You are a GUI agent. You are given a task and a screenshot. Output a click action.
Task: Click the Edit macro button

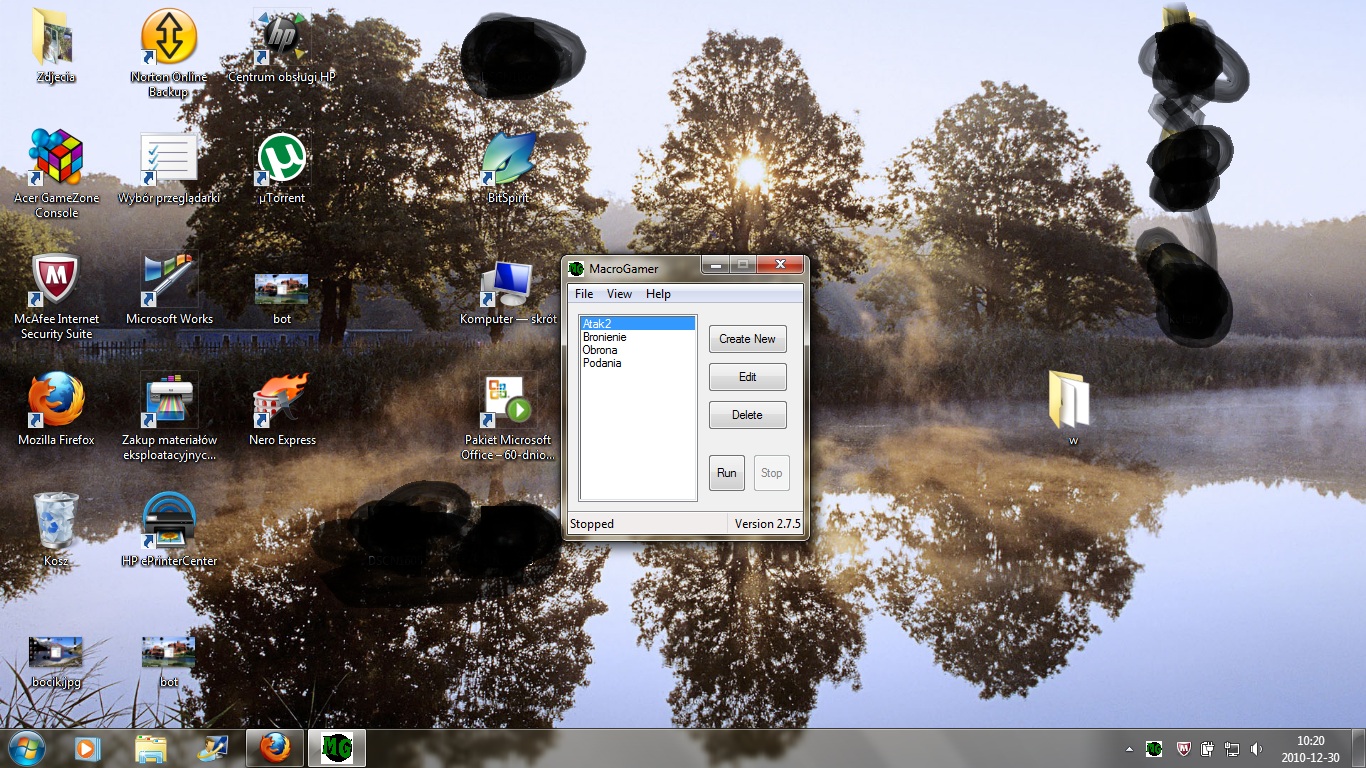click(x=748, y=377)
